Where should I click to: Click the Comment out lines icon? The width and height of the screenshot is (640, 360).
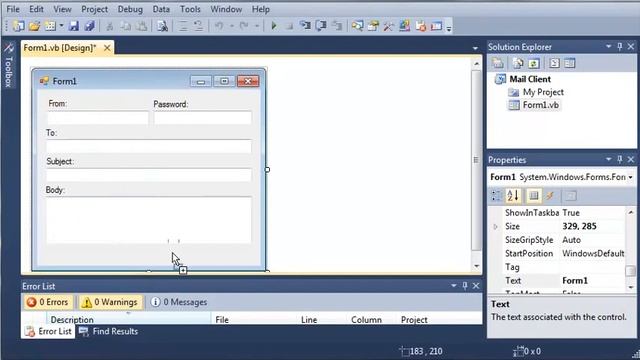coord(183,27)
